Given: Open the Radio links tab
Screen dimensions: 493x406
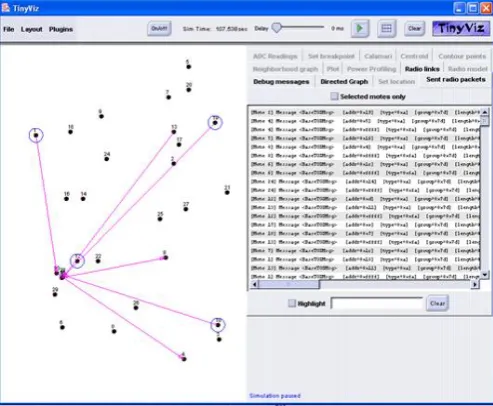Looking at the screenshot, I should tap(422, 69).
